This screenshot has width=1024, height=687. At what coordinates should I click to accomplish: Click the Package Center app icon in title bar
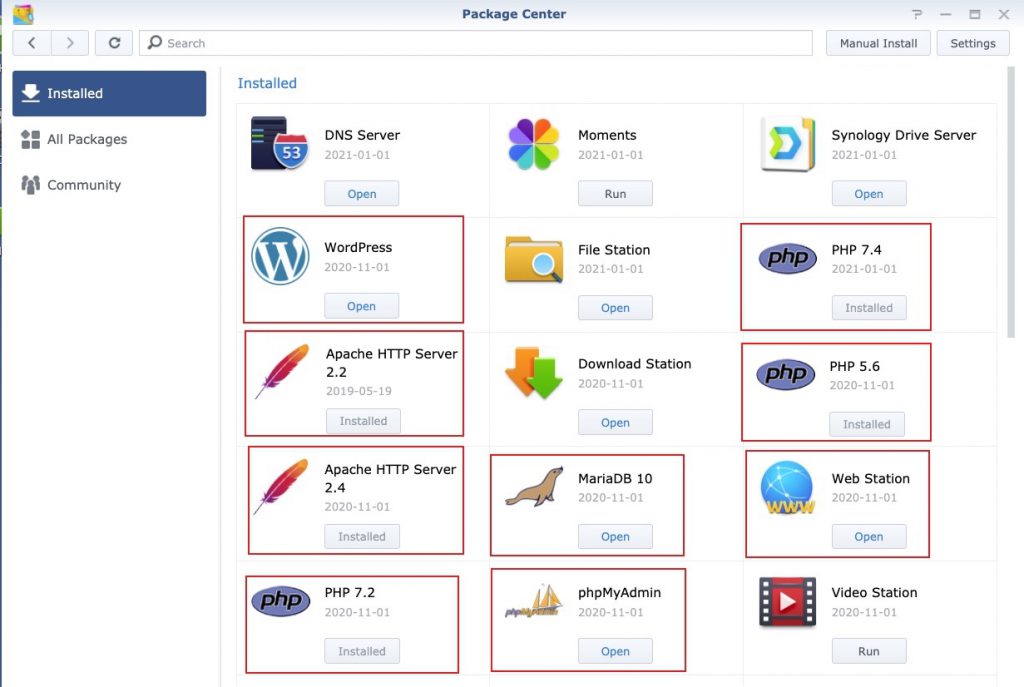(24, 14)
